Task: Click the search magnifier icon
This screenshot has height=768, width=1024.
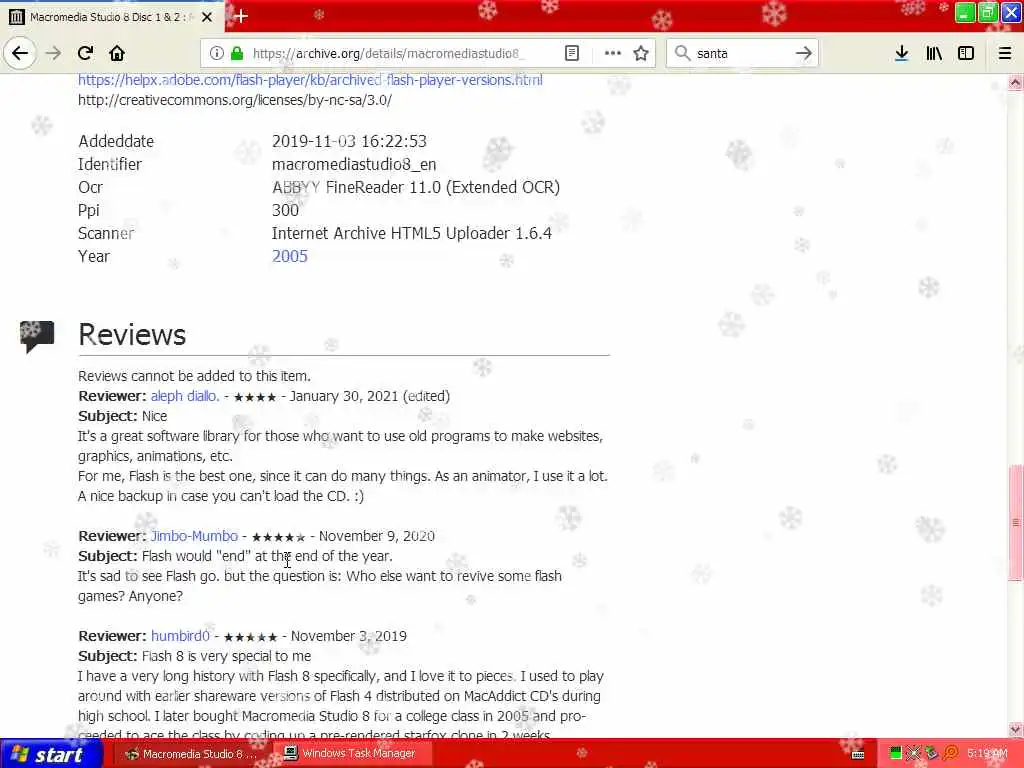Action: (682, 53)
